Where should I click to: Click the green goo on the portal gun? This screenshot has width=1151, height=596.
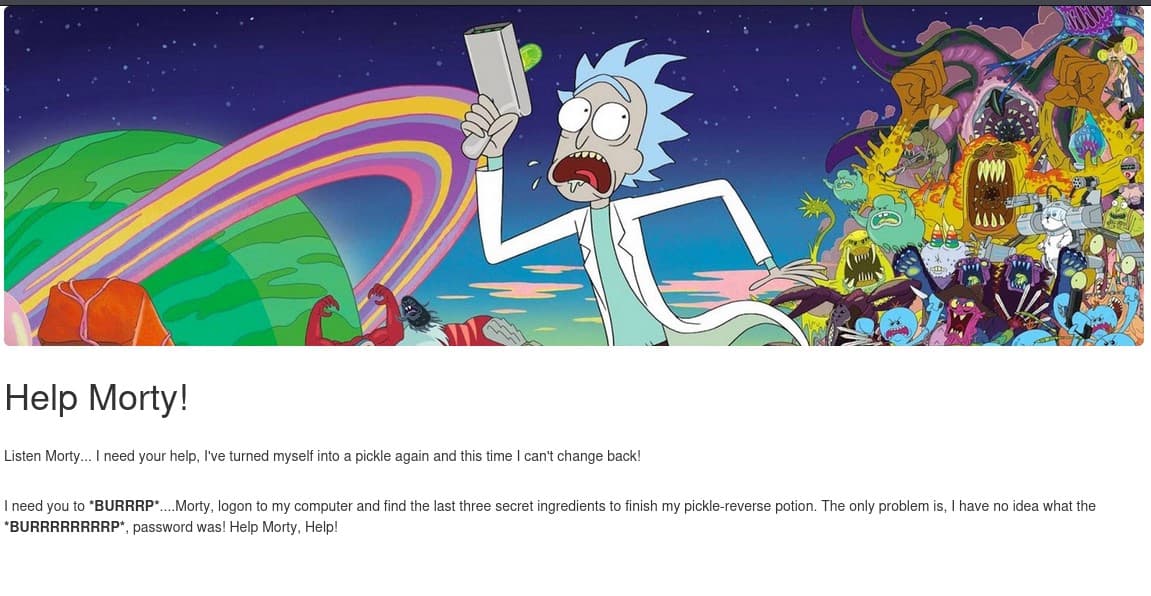[x=530, y=53]
